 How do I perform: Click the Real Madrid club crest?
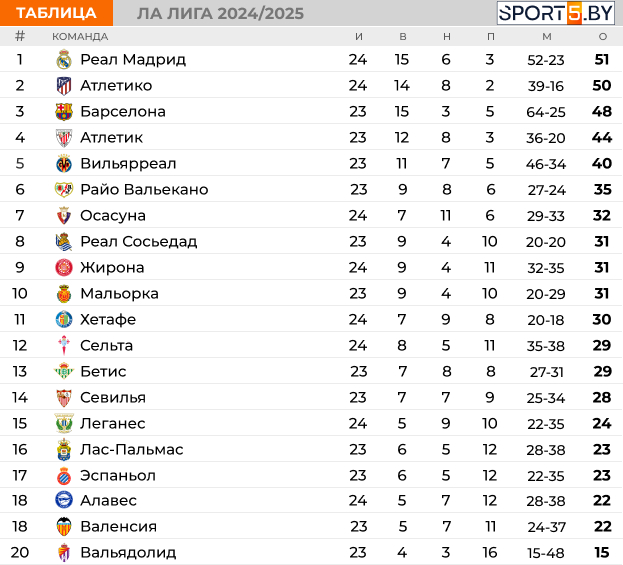click(x=64, y=60)
